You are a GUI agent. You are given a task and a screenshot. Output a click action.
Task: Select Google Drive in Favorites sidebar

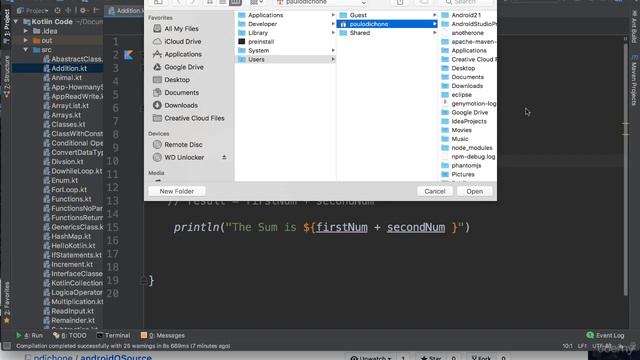(178, 67)
